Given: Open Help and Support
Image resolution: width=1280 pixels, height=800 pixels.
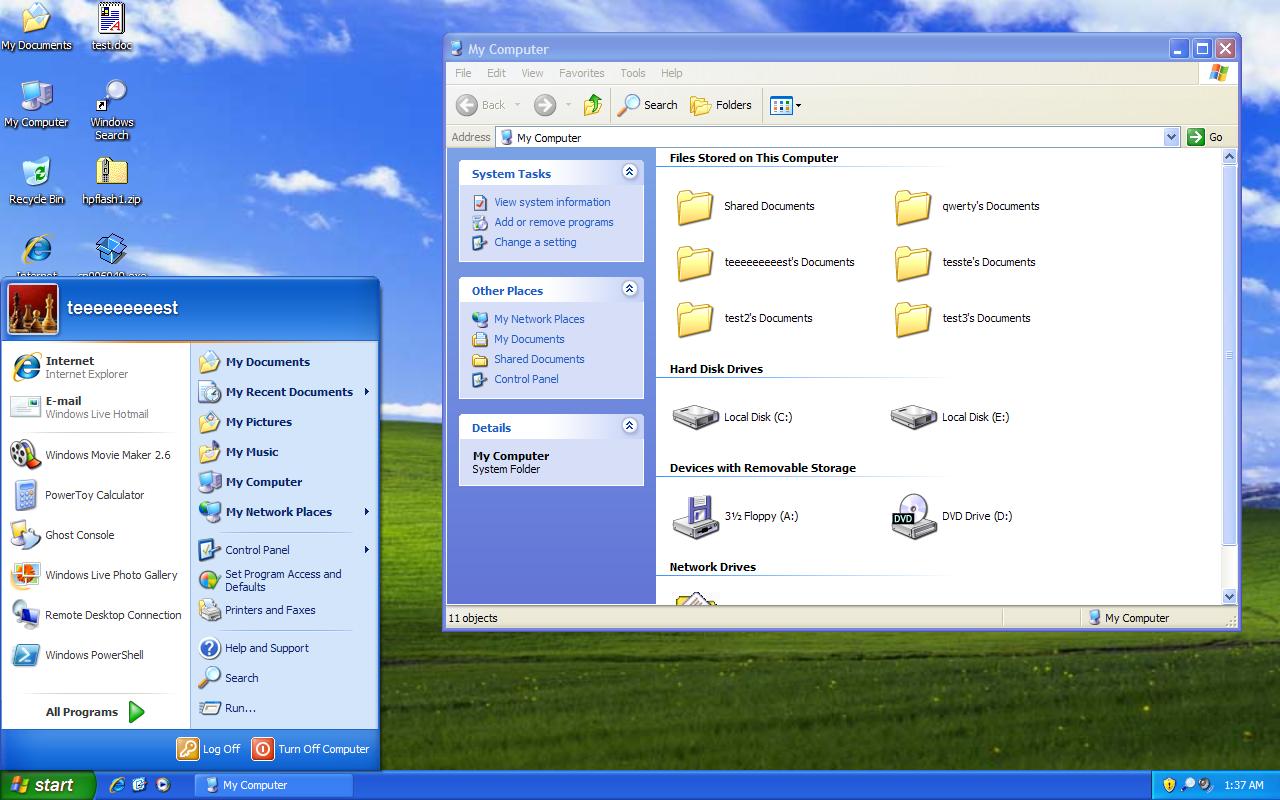Looking at the screenshot, I should [x=285, y=648].
